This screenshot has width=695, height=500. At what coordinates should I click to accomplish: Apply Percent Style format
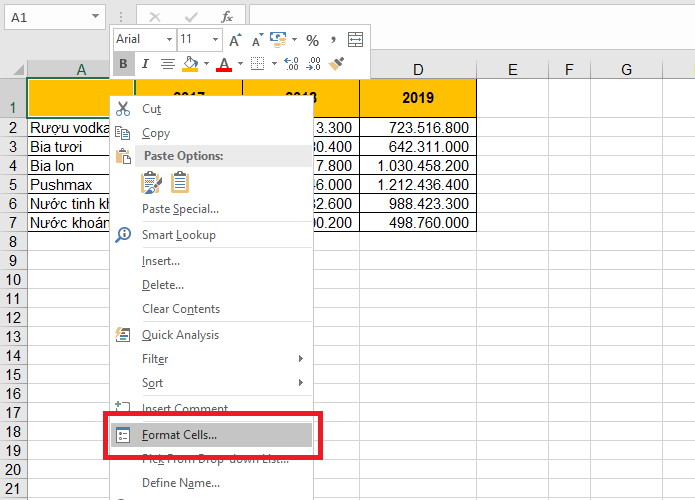(312, 40)
